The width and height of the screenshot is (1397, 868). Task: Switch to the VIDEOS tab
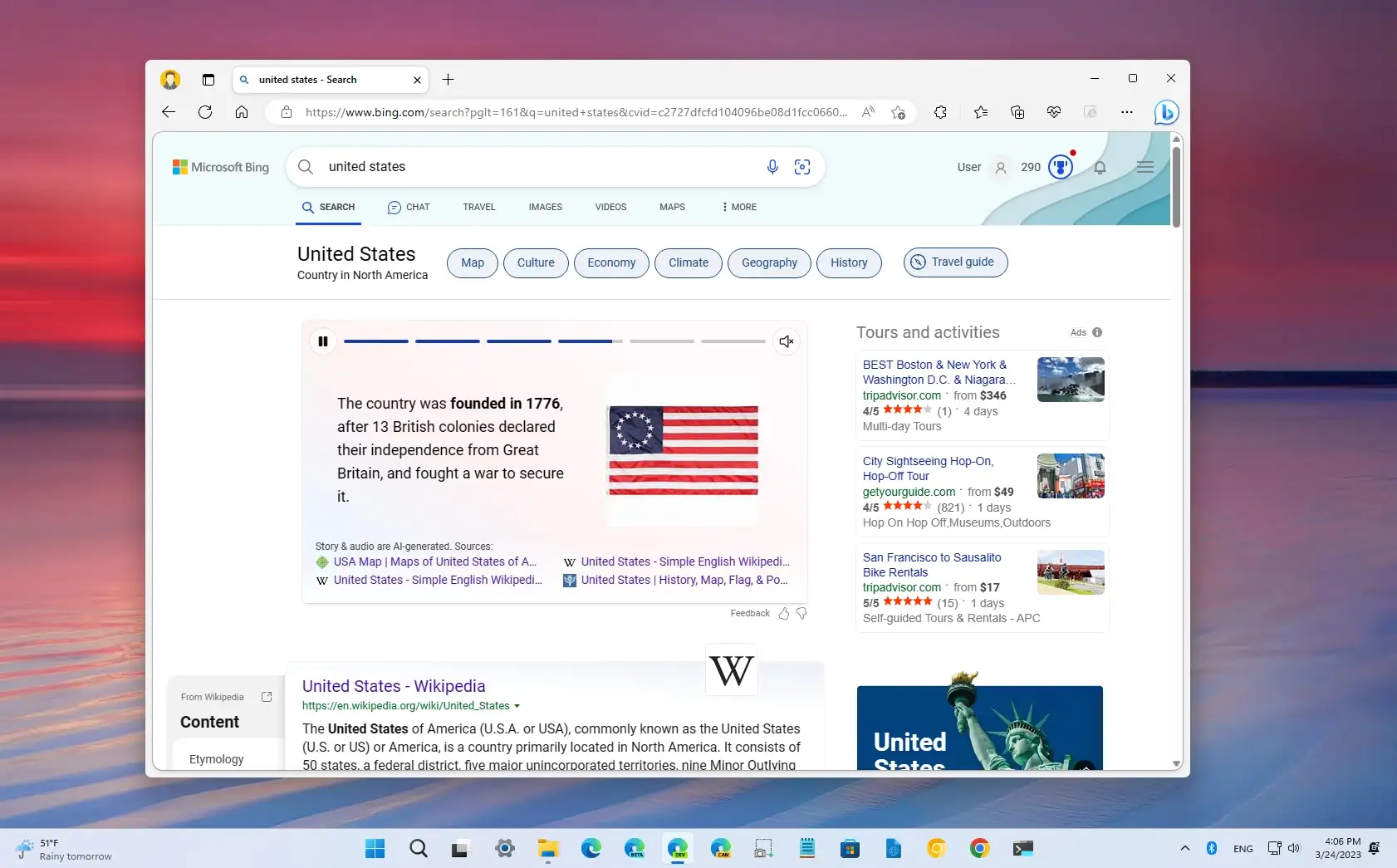610,208
